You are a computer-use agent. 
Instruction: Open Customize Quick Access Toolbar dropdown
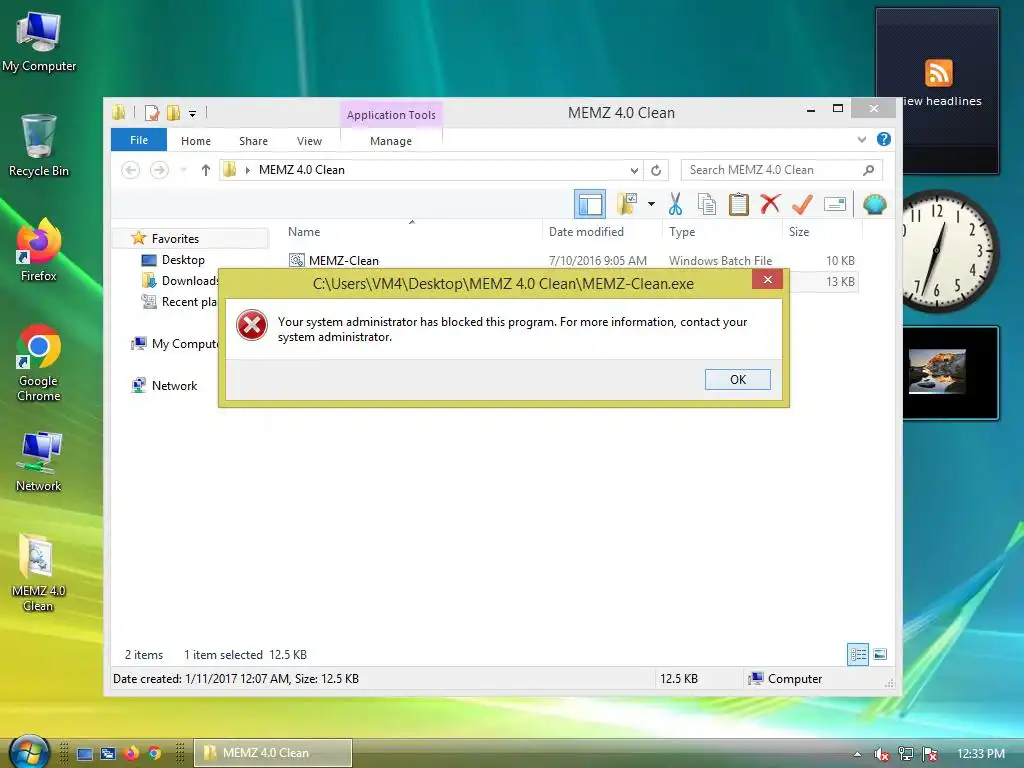pyautogui.click(x=193, y=114)
